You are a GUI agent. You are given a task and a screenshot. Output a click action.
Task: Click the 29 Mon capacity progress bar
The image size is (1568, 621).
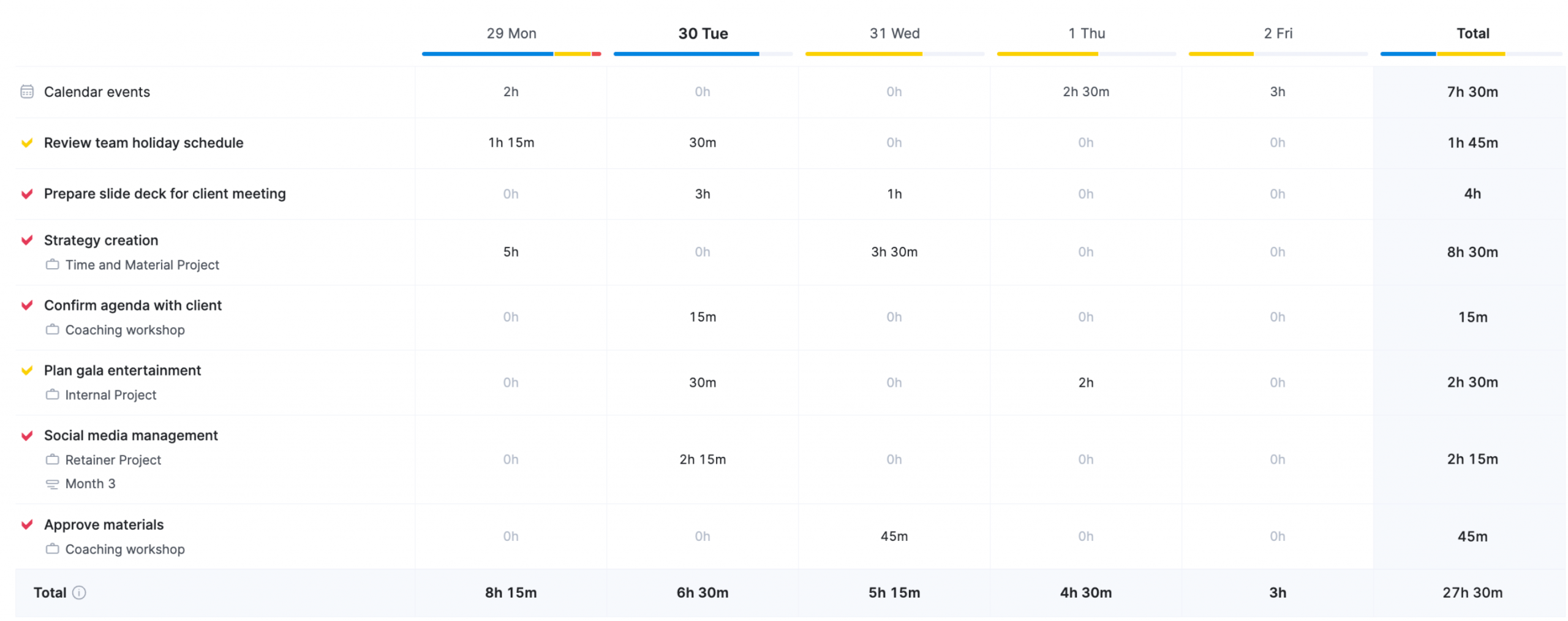511,54
